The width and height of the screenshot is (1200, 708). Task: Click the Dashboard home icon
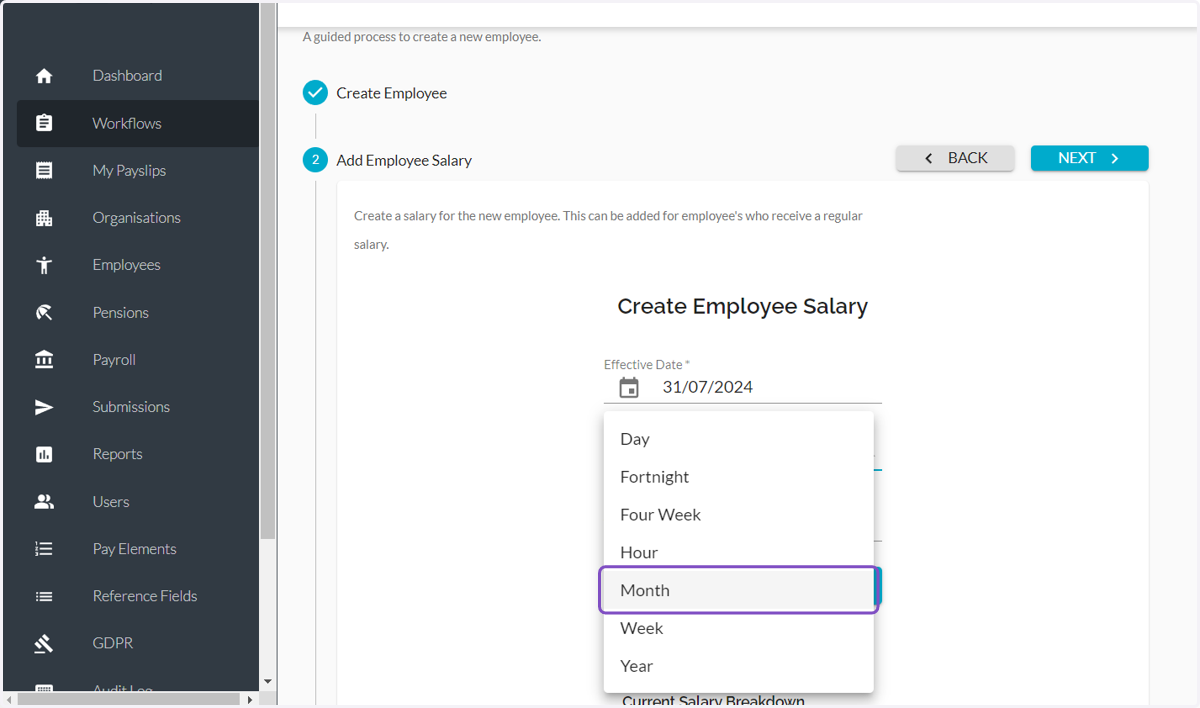tap(44, 76)
